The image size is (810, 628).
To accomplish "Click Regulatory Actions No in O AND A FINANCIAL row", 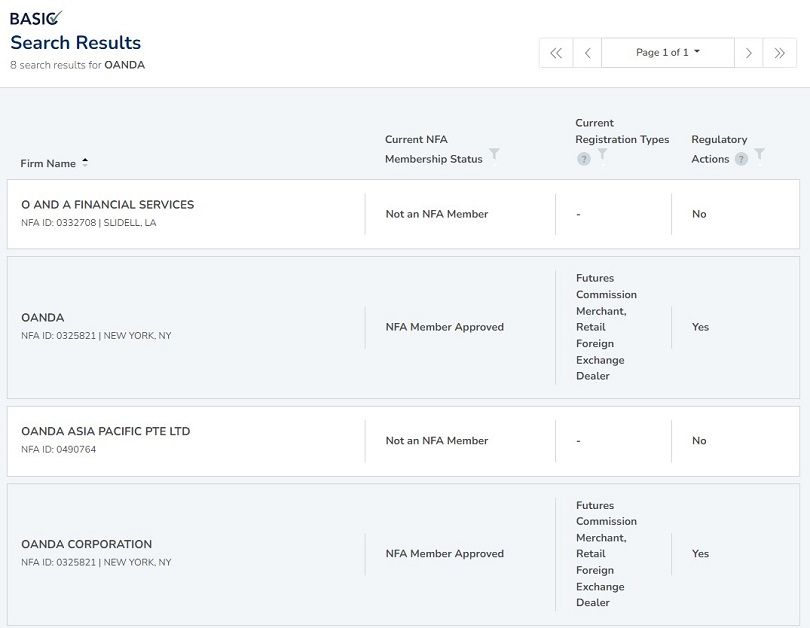I will point(699,214).
